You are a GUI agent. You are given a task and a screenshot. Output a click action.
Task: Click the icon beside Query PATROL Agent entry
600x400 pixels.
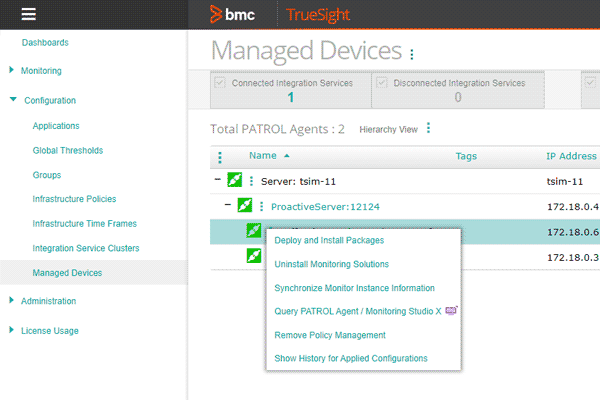click(451, 310)
